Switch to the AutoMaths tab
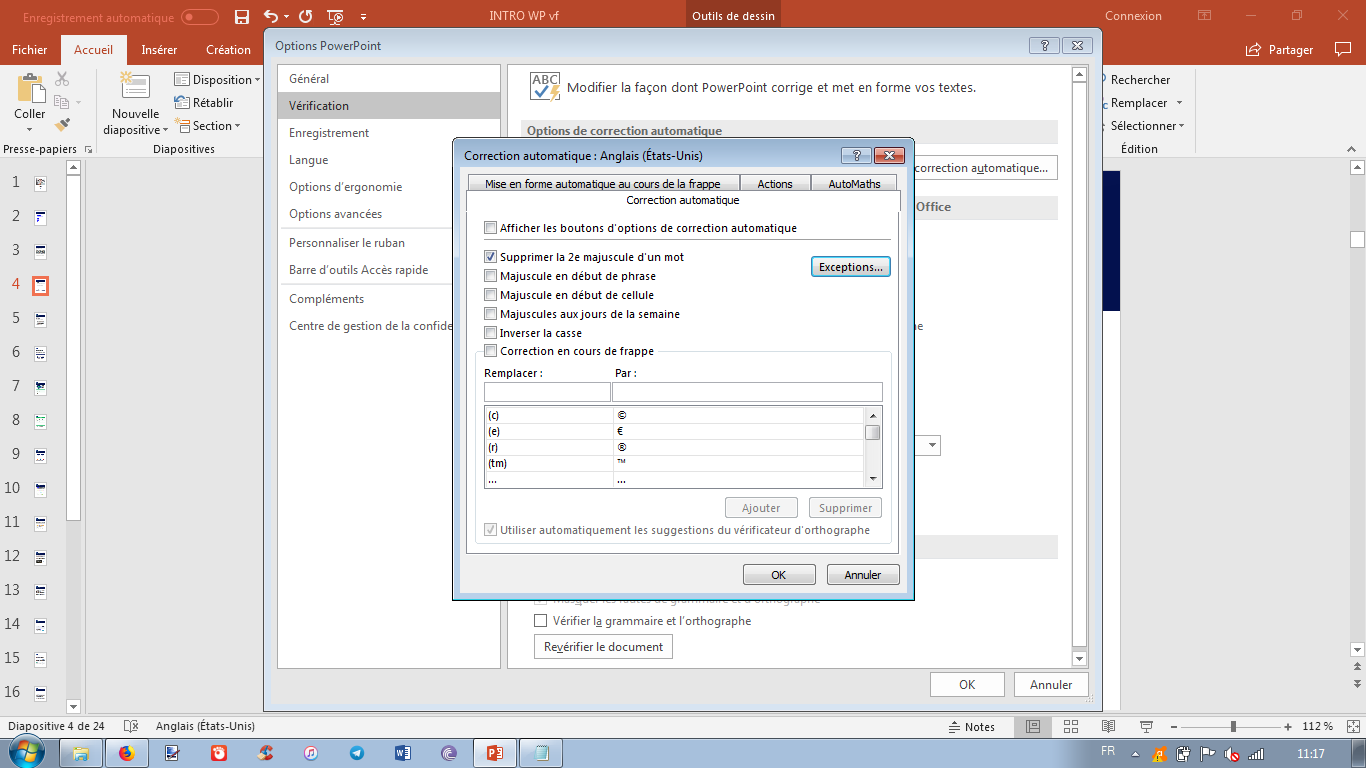The width and height of the screenshot is (1366, 768). pos(855,183)
